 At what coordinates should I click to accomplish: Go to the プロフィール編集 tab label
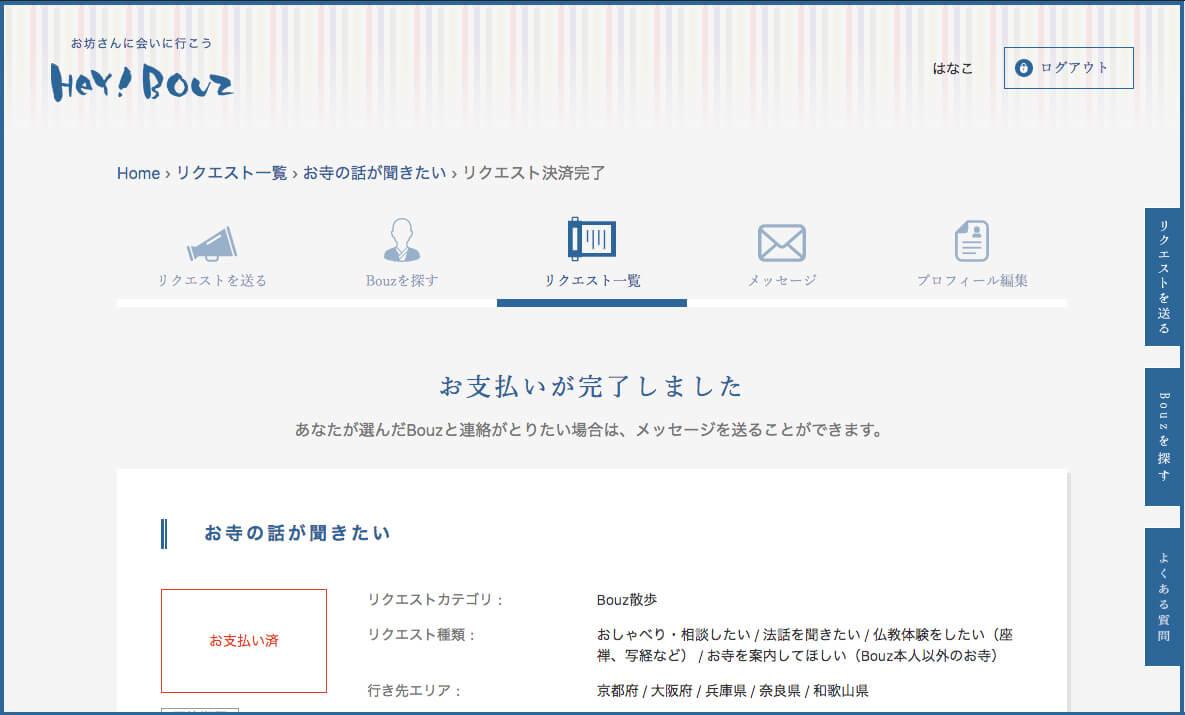(972, 281)
